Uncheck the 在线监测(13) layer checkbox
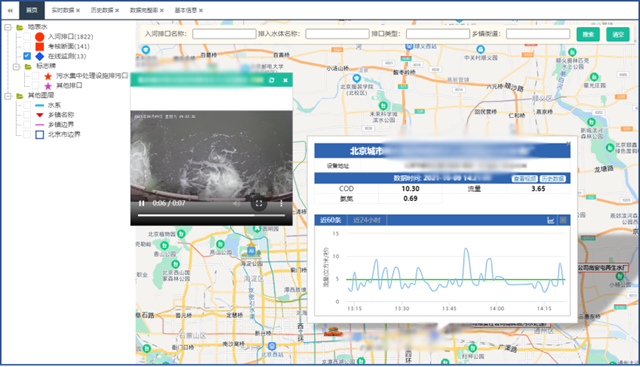The height and width of the screenshot is (367, 640). 27,56
